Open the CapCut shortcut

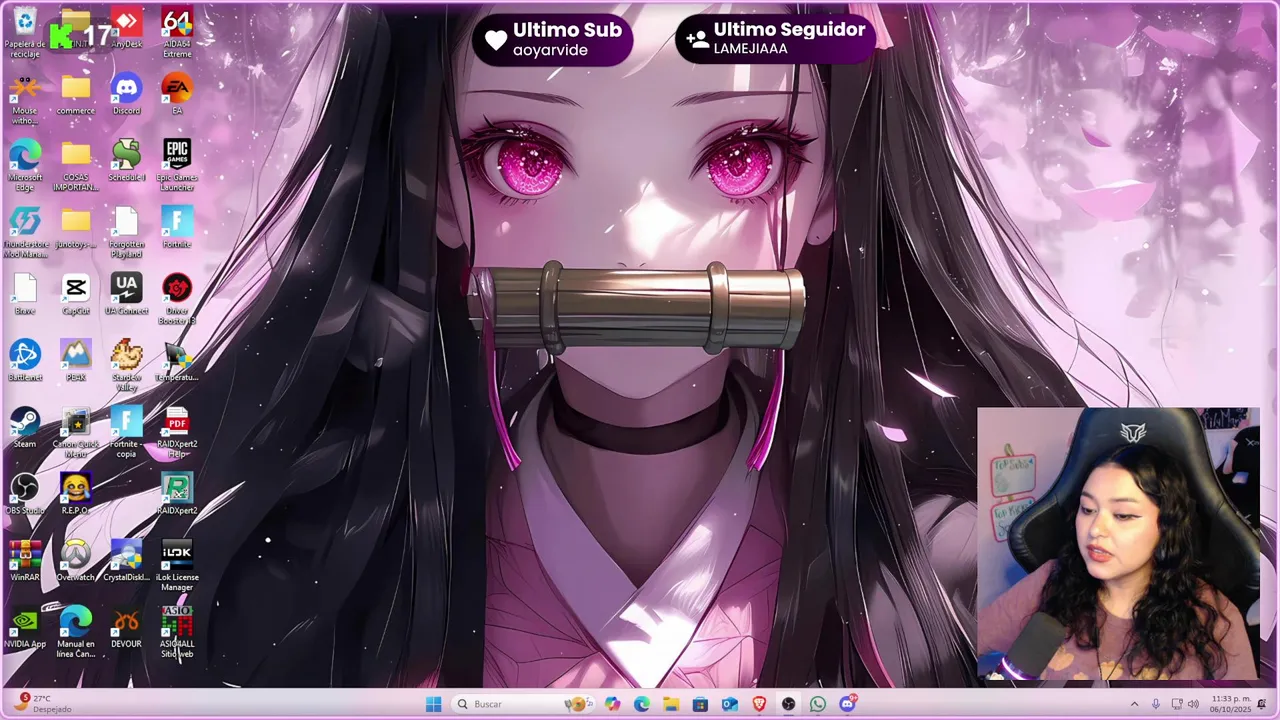[76, 295]
